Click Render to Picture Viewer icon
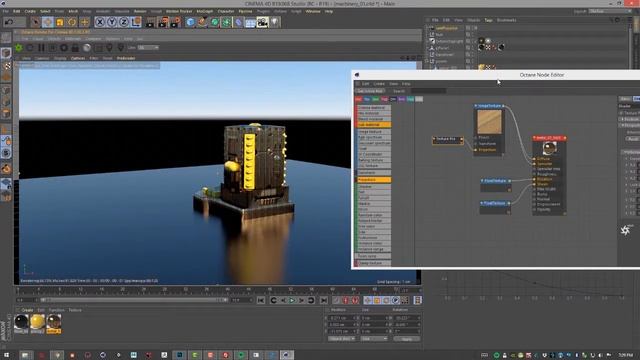This screenshot has width=640, height=360. pos(163,22)
